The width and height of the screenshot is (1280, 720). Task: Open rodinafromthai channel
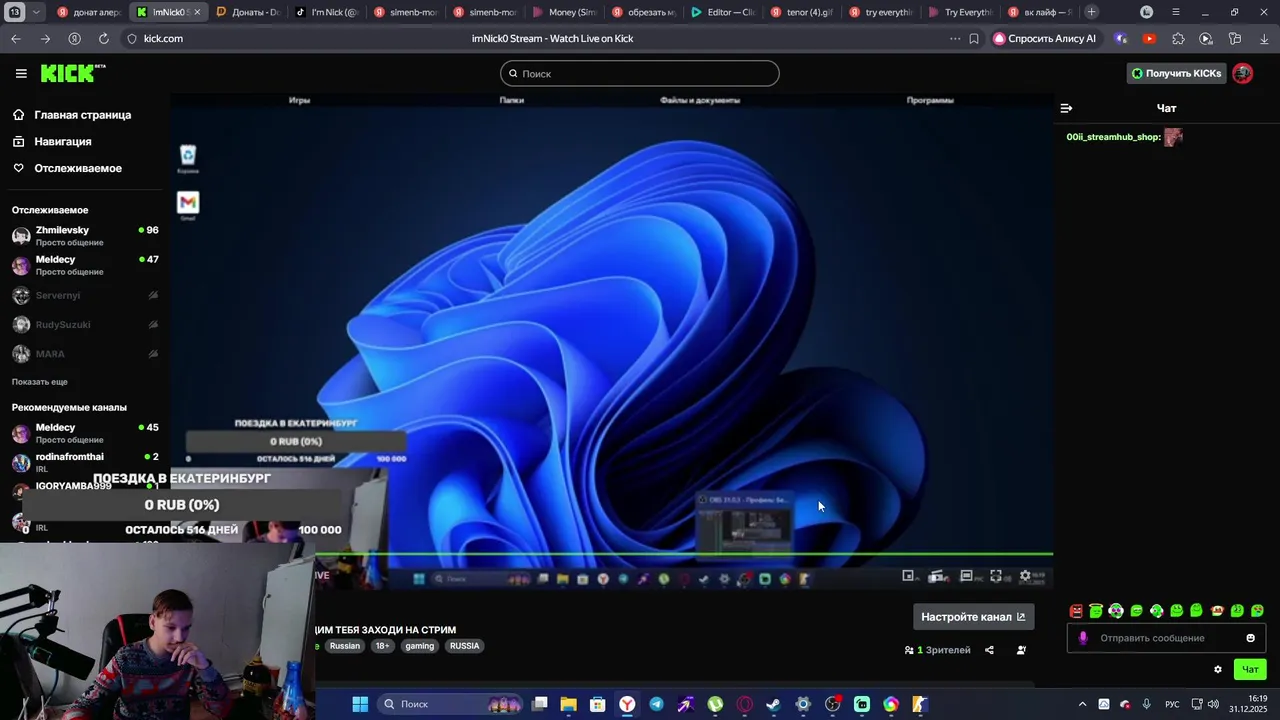click(85, 462)
